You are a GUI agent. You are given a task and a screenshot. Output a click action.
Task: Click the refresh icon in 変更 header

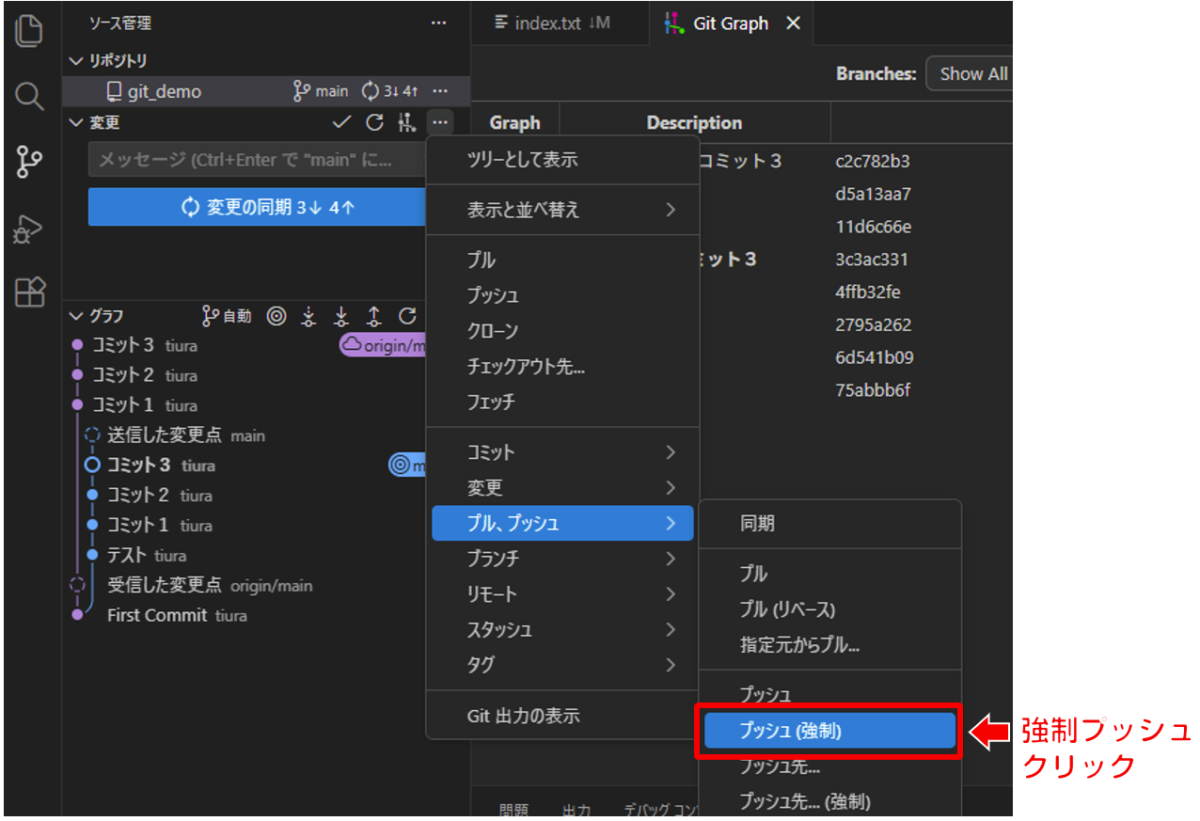[374, 122]
